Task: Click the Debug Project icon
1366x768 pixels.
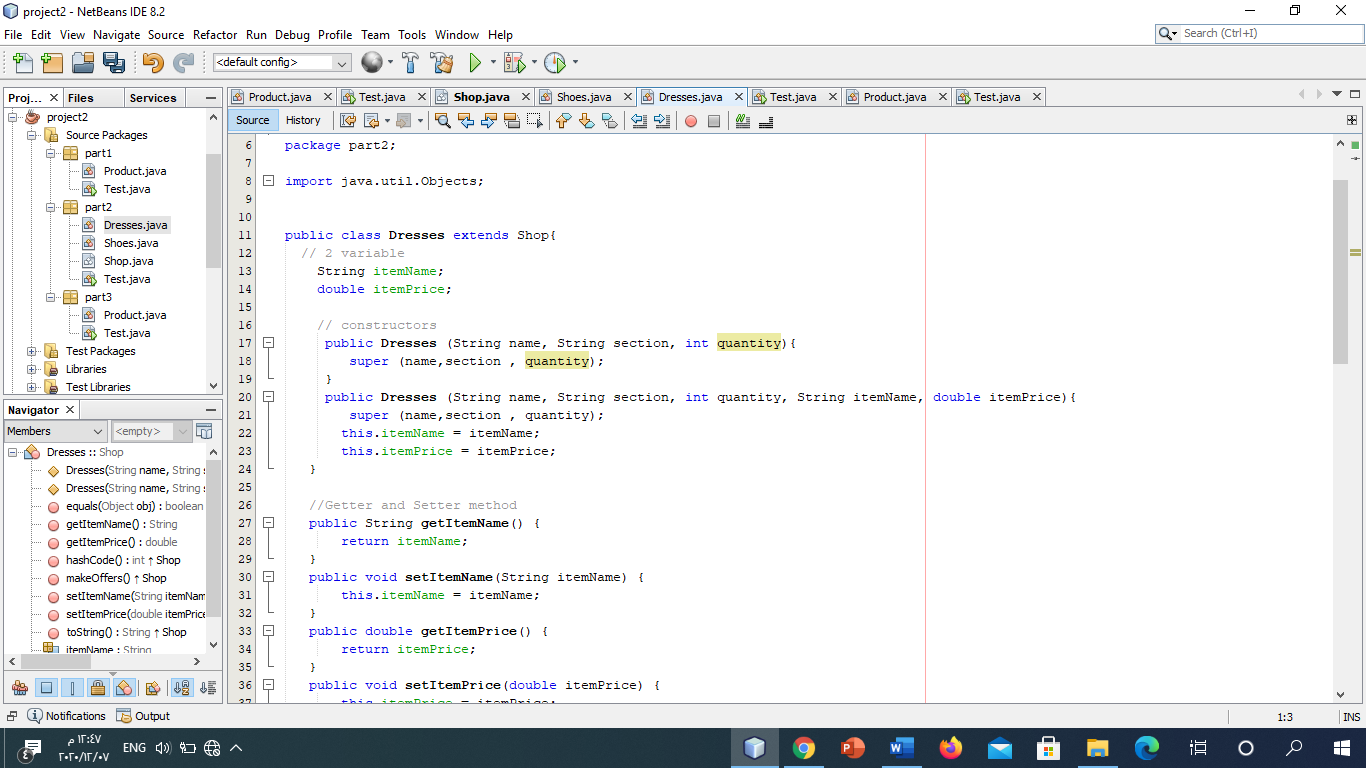Action: pyautogui.click(x=514, y=63)
